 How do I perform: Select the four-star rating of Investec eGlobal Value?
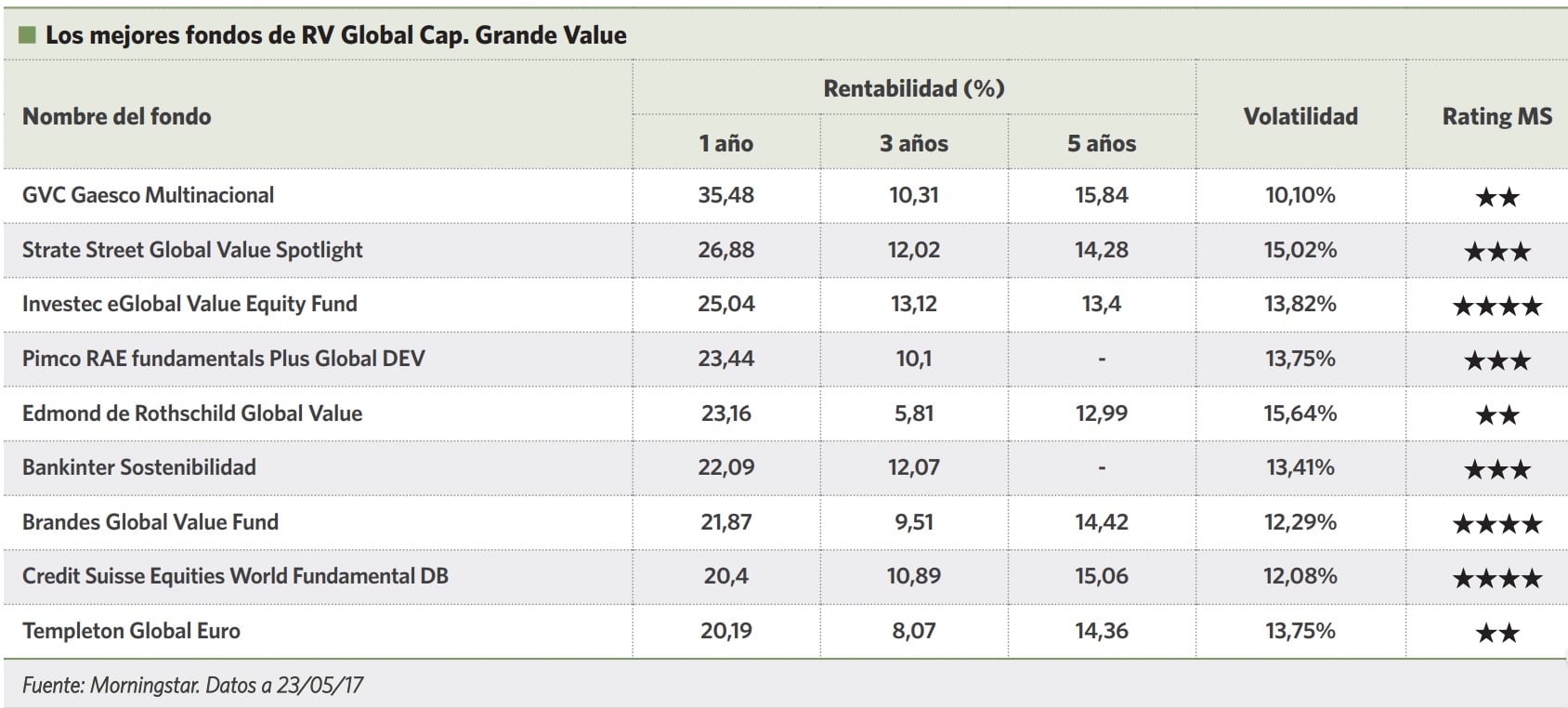pyautogui.click(x=1496, y=306)
